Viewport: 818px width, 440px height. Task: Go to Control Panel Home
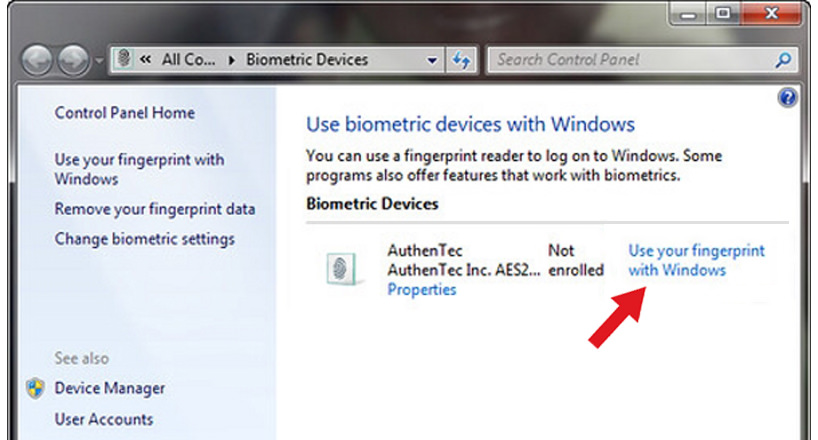coord(125,113)
